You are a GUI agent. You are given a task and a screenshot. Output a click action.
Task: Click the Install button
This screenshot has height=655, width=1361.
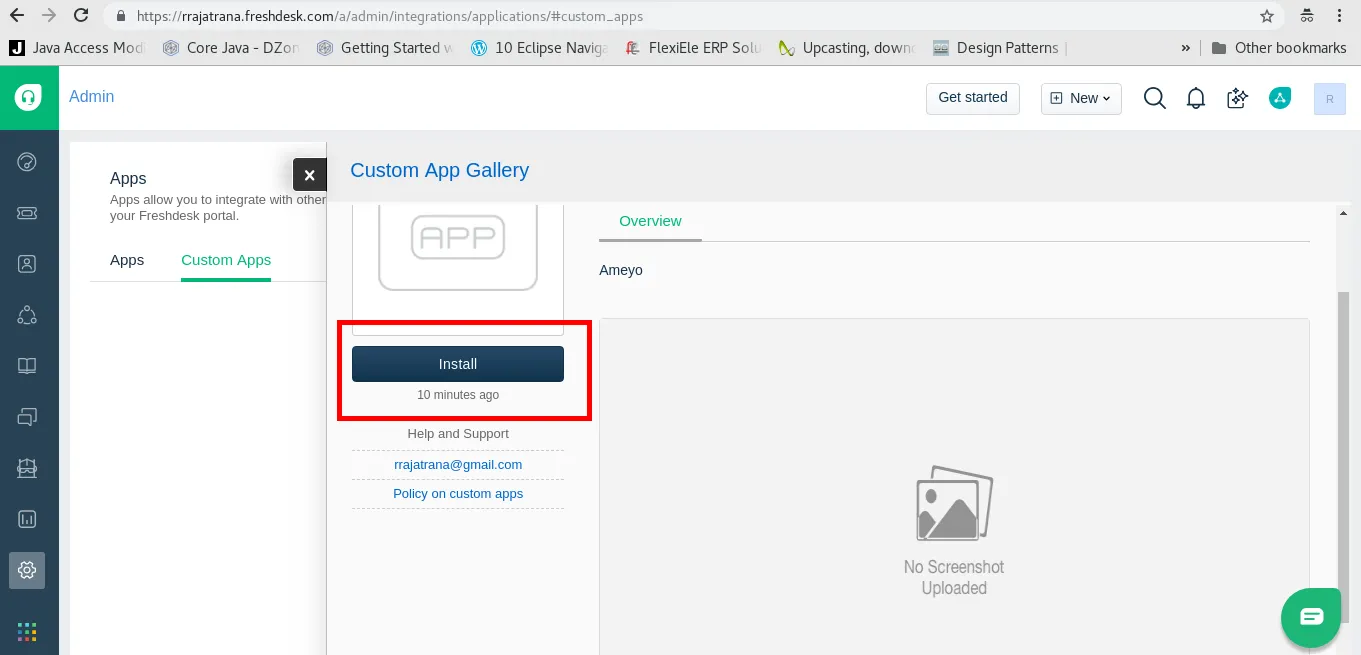click(458, 364)
